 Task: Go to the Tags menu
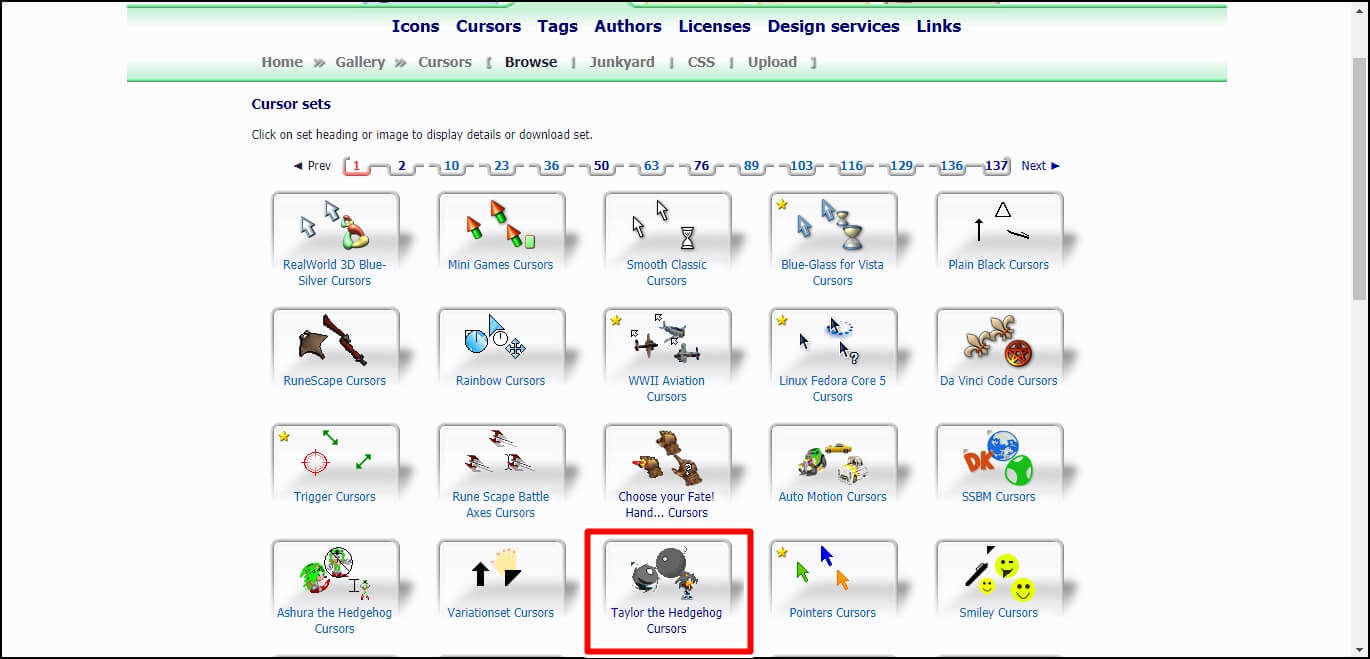pyautogui.click(x=557, y=26)
